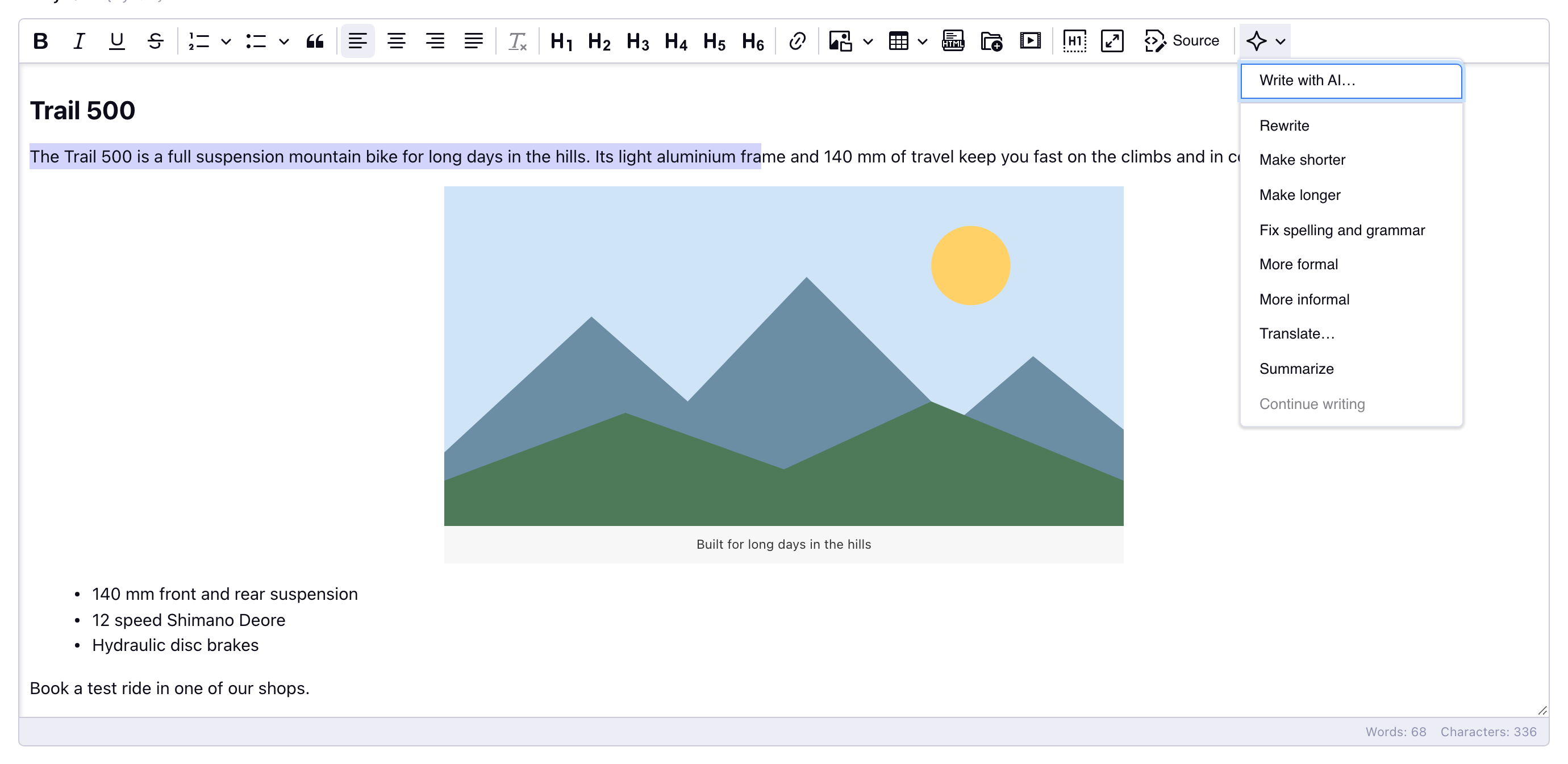Insert a table
1568x764 pixels.
click(x=898, y=41)
